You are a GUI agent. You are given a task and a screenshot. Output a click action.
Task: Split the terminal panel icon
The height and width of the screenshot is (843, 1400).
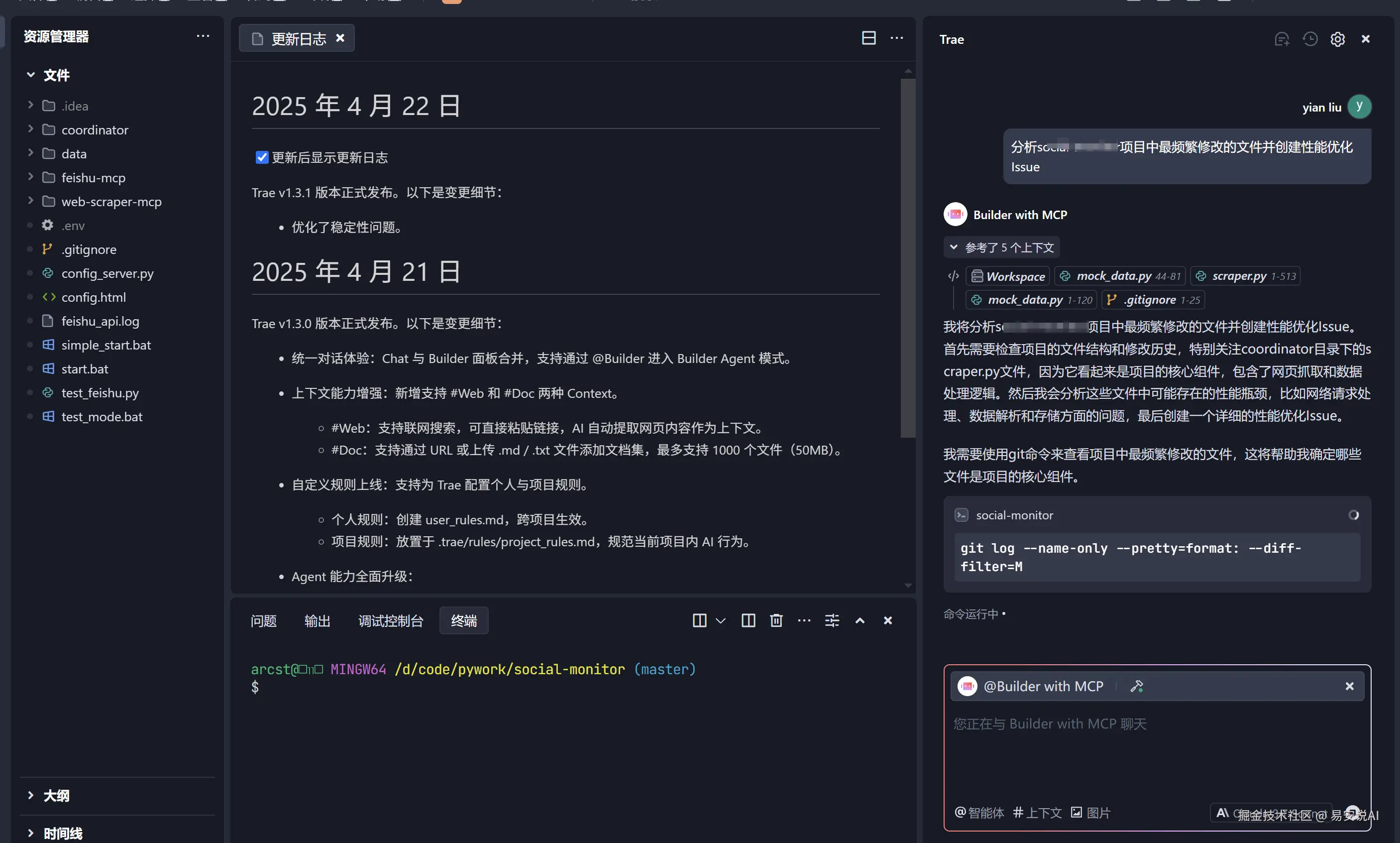pos(748,620)
